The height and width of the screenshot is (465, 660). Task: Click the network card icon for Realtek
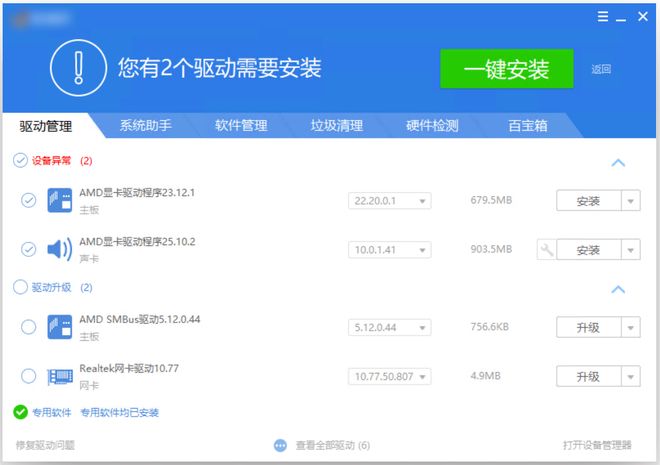(x=59, y=376)
